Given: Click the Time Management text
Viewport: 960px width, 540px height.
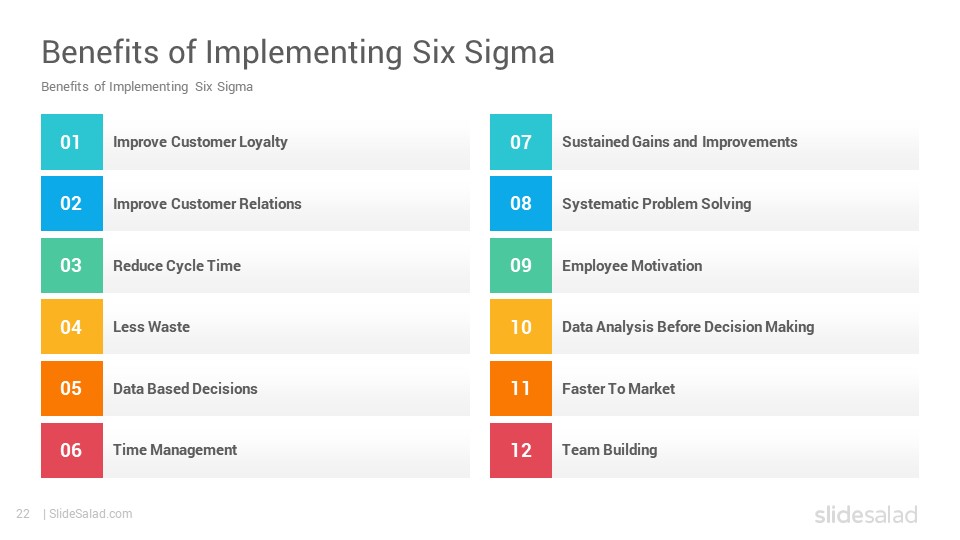Looking at the screenshot, I should click(x=174, y=450).
